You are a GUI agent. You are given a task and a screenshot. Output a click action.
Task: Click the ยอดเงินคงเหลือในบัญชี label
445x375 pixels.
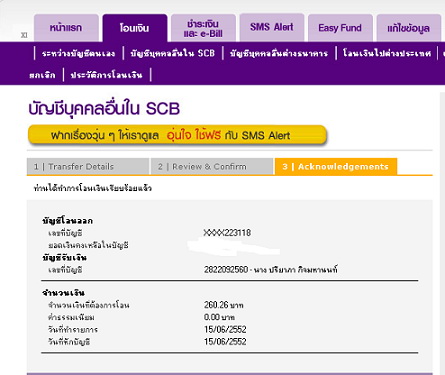pos(88,245)
